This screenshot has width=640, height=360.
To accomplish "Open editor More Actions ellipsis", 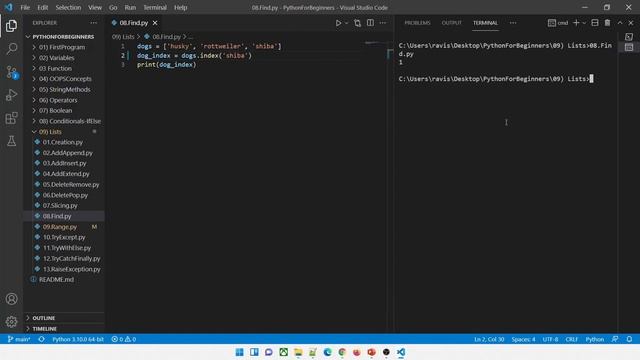I will click(383, 23).
